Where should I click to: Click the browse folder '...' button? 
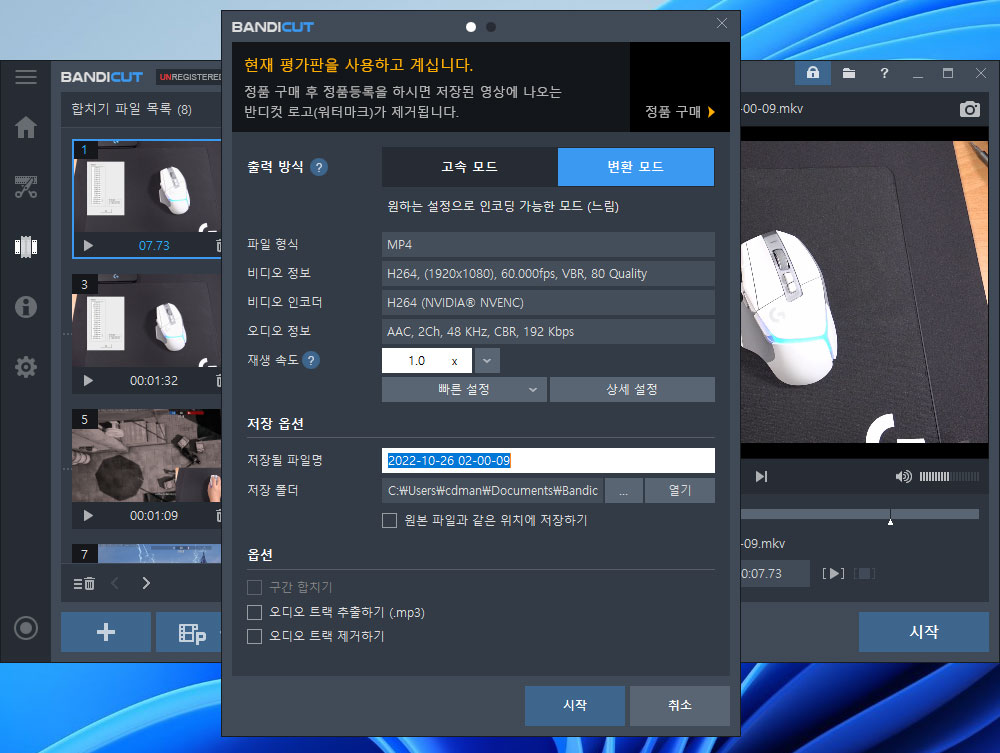pos(623,491)
